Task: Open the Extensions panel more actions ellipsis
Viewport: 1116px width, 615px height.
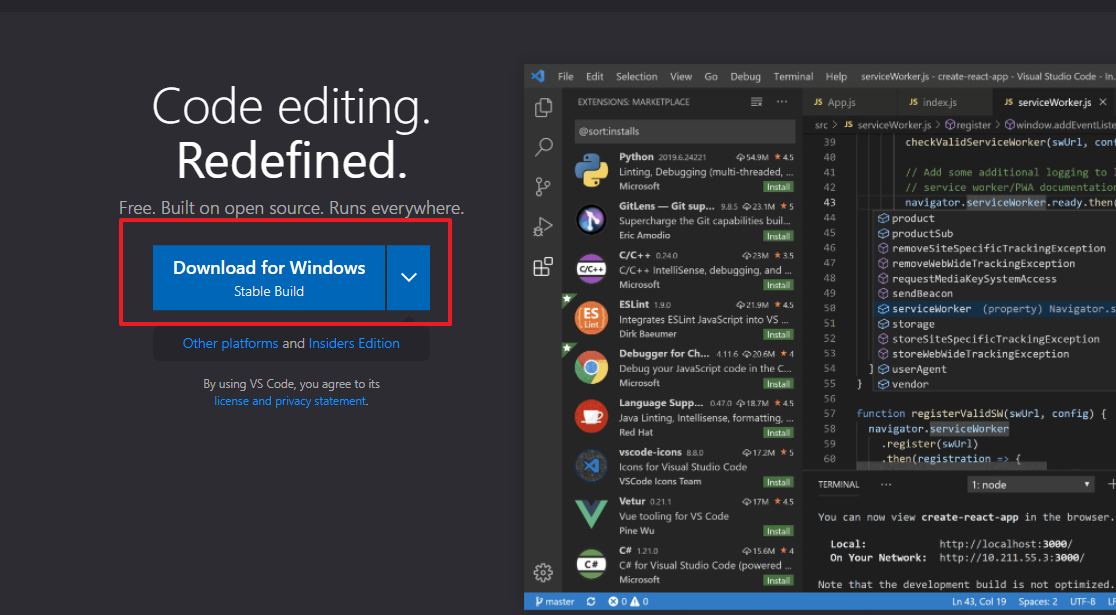Action: pos(782,102)
